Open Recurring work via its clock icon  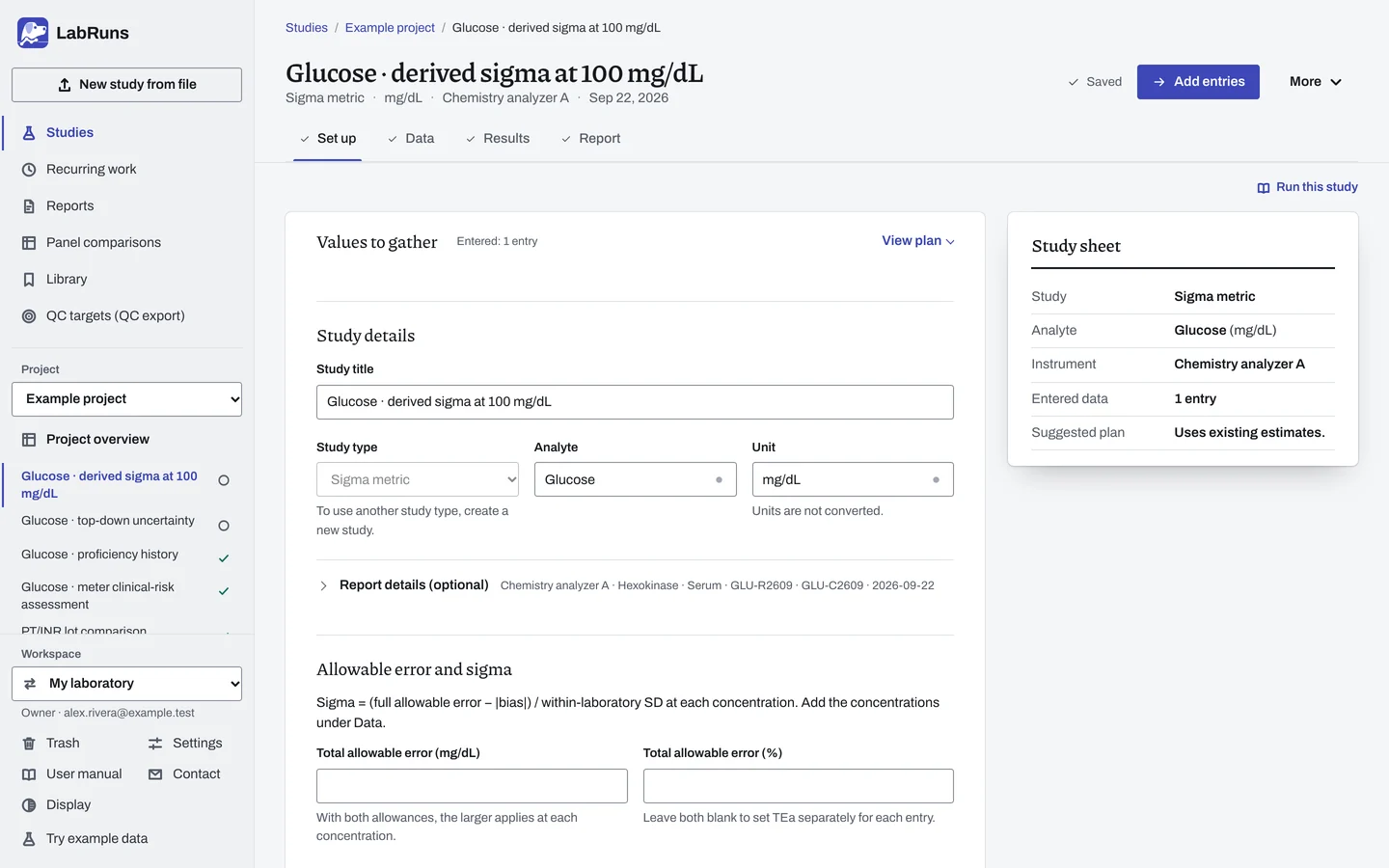coord(29,170)
